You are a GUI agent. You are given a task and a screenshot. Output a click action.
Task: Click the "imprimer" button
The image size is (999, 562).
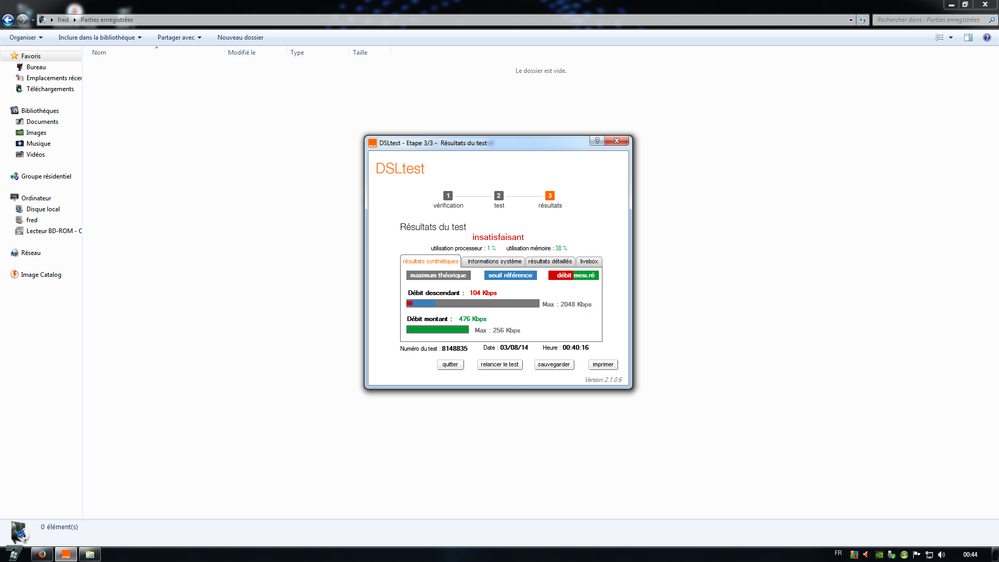click(603, 364)
